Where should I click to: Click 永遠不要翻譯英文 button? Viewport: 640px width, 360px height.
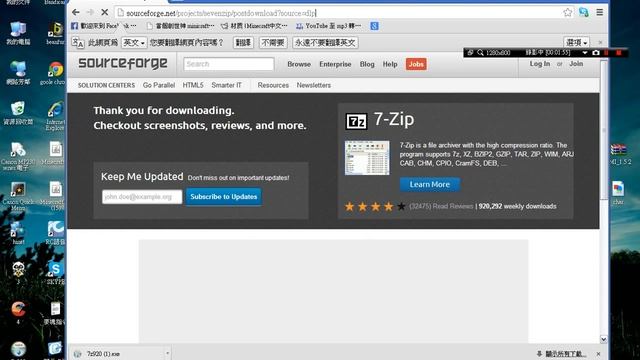[x=325, y=42]
